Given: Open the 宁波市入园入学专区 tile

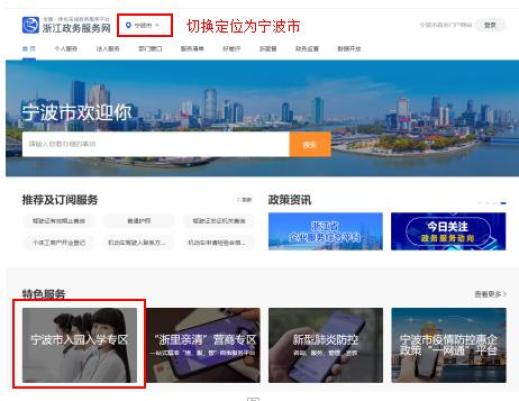Looking at the screenshot, I should coord(79,345).
